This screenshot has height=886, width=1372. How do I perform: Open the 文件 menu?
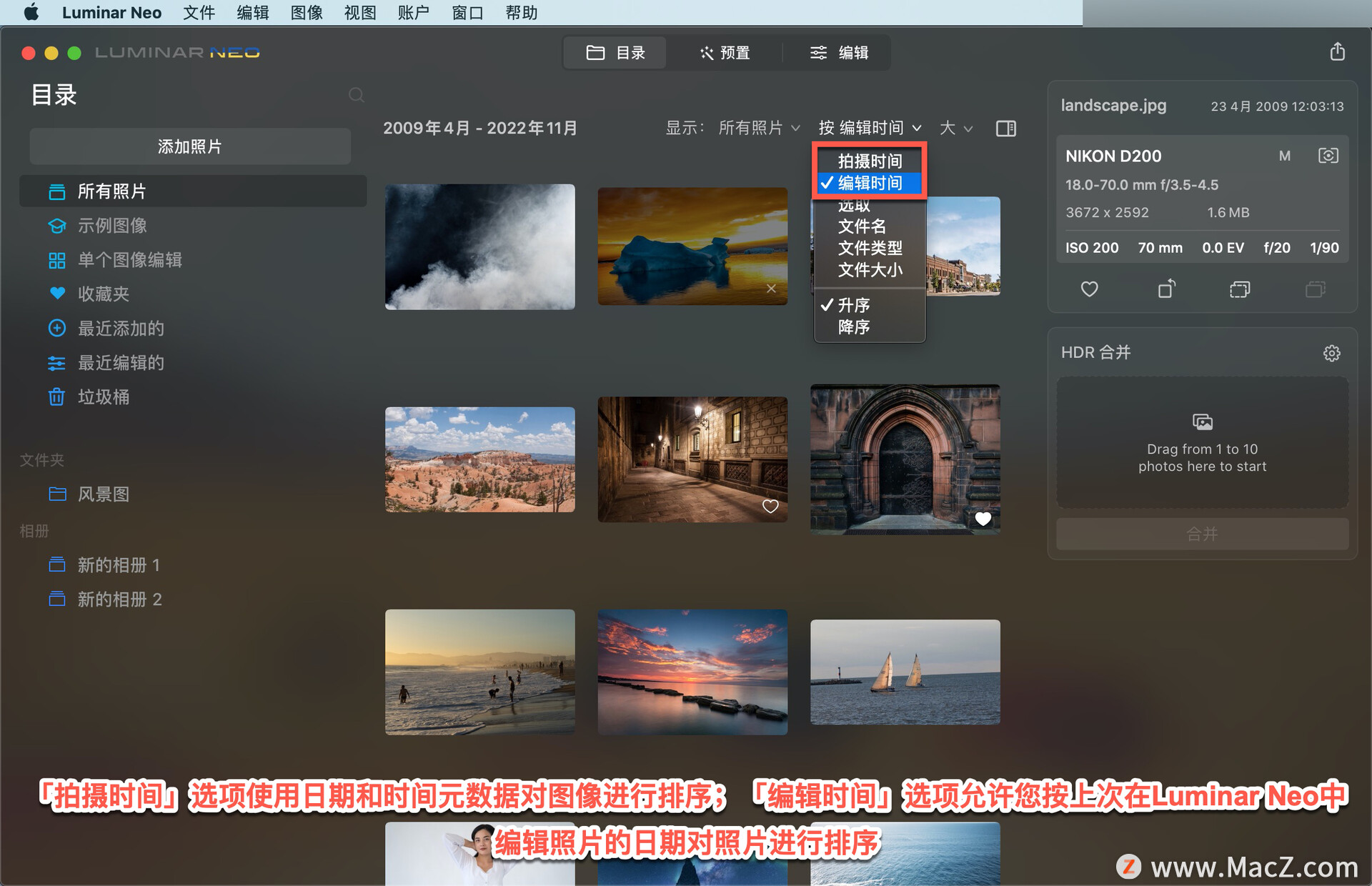click(199, 12)
